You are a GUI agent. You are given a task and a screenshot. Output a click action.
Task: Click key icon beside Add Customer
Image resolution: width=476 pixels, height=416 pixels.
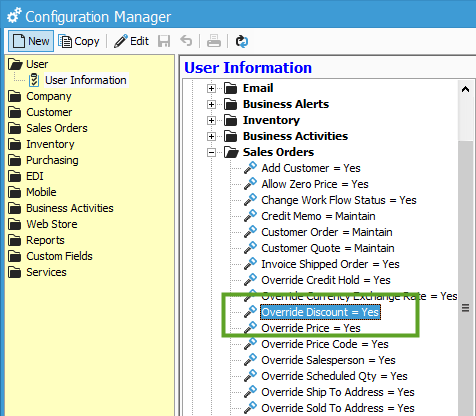pos(250,167)
